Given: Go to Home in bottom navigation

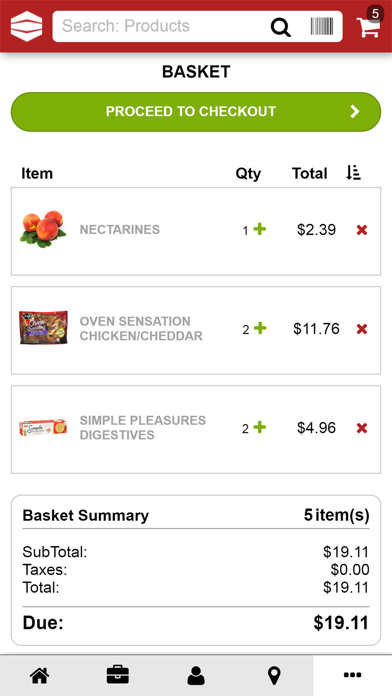Looking at the screenshot, I should 40,676.
